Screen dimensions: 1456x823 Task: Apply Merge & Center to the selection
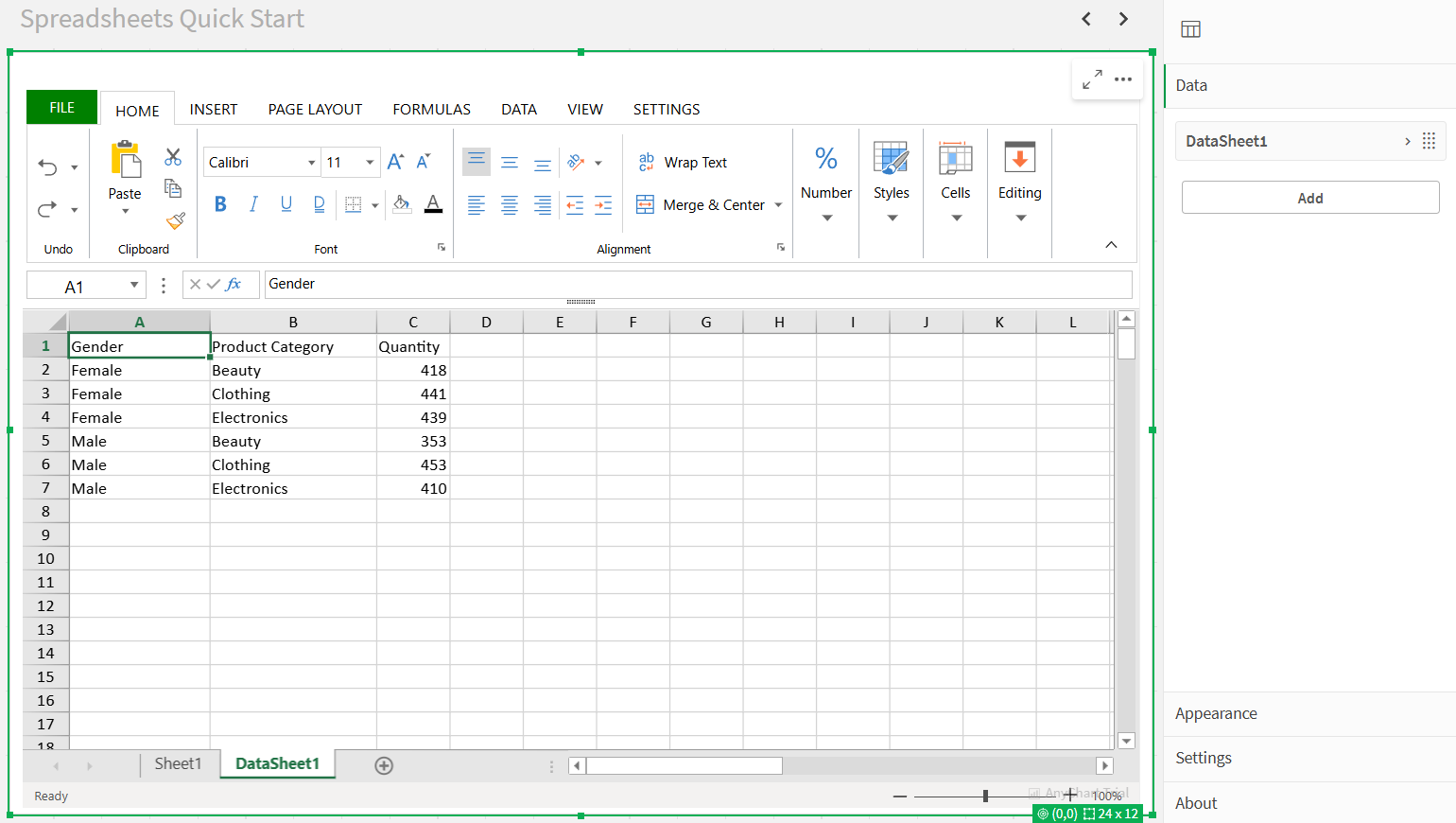pyautogui.click(x=700, y=204)
